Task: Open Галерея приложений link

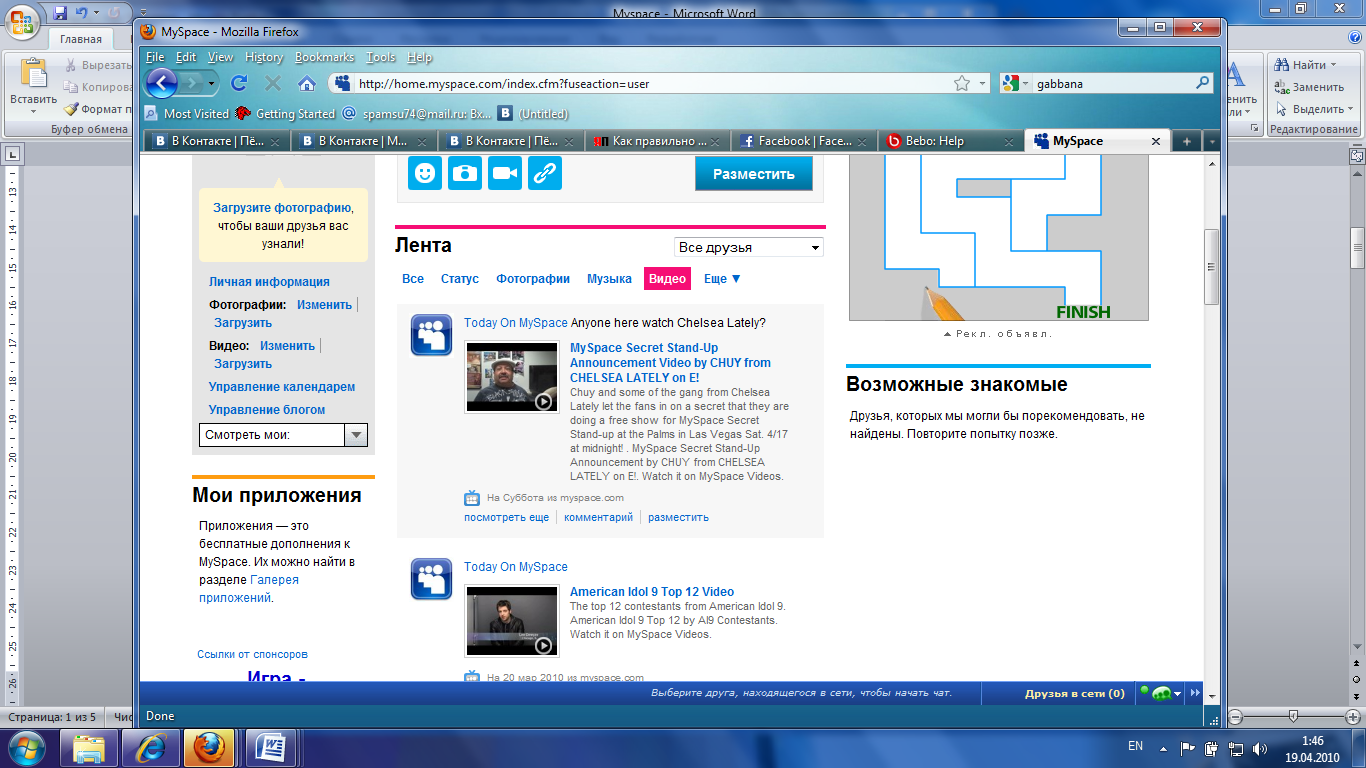Action: point(249,589)
